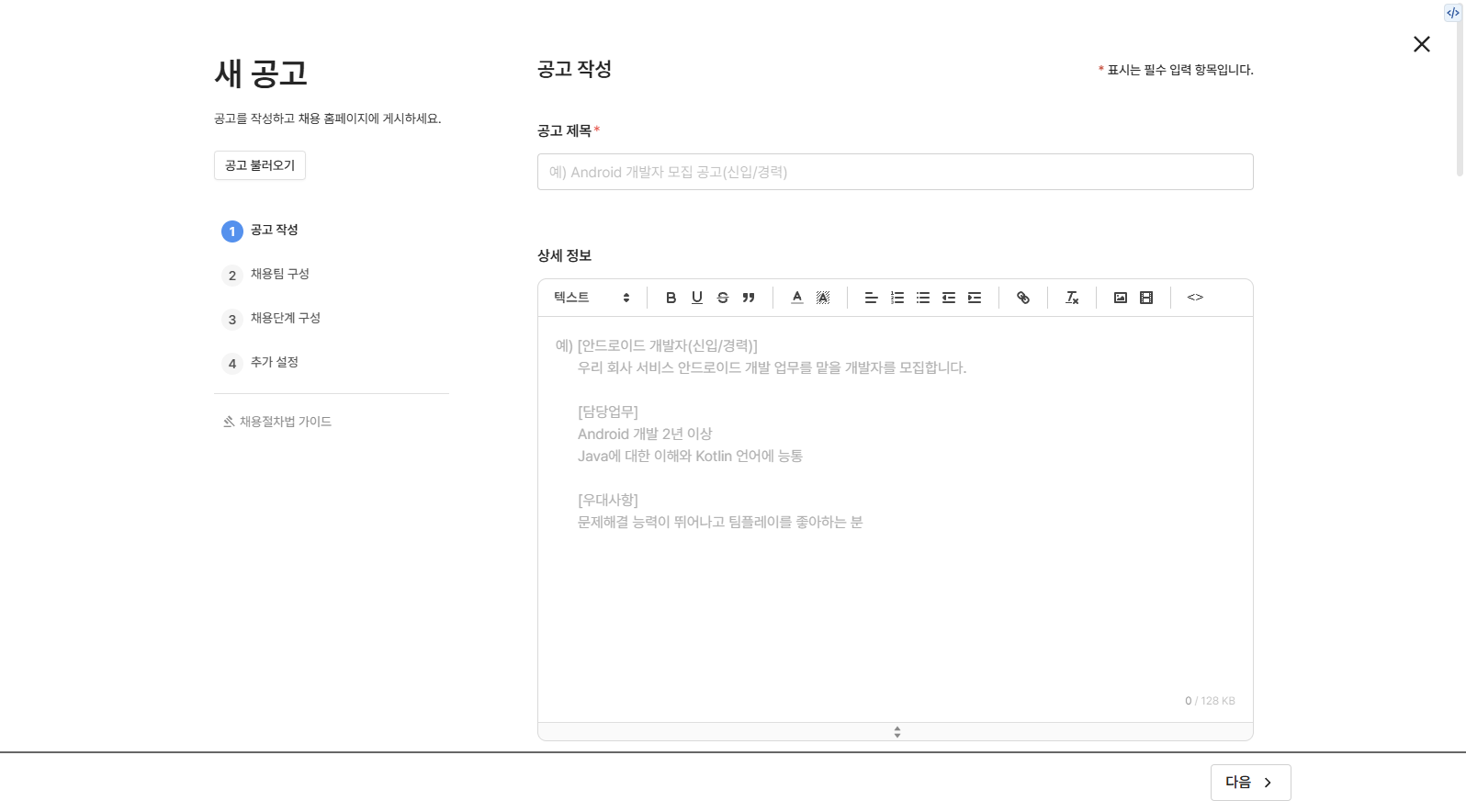Select step 3 채용단계 구성
The width and height of the screenshot is (1466, 812).
[x=271, y=319]
